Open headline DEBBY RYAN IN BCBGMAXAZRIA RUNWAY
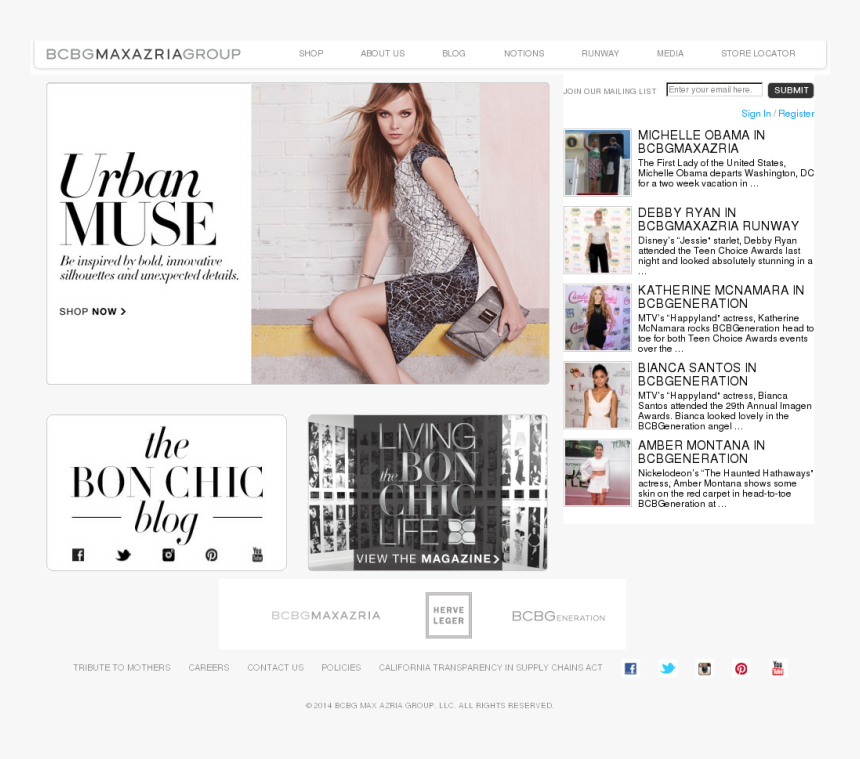The height and width of the screenshot is (759, 860). coord(718,219)
